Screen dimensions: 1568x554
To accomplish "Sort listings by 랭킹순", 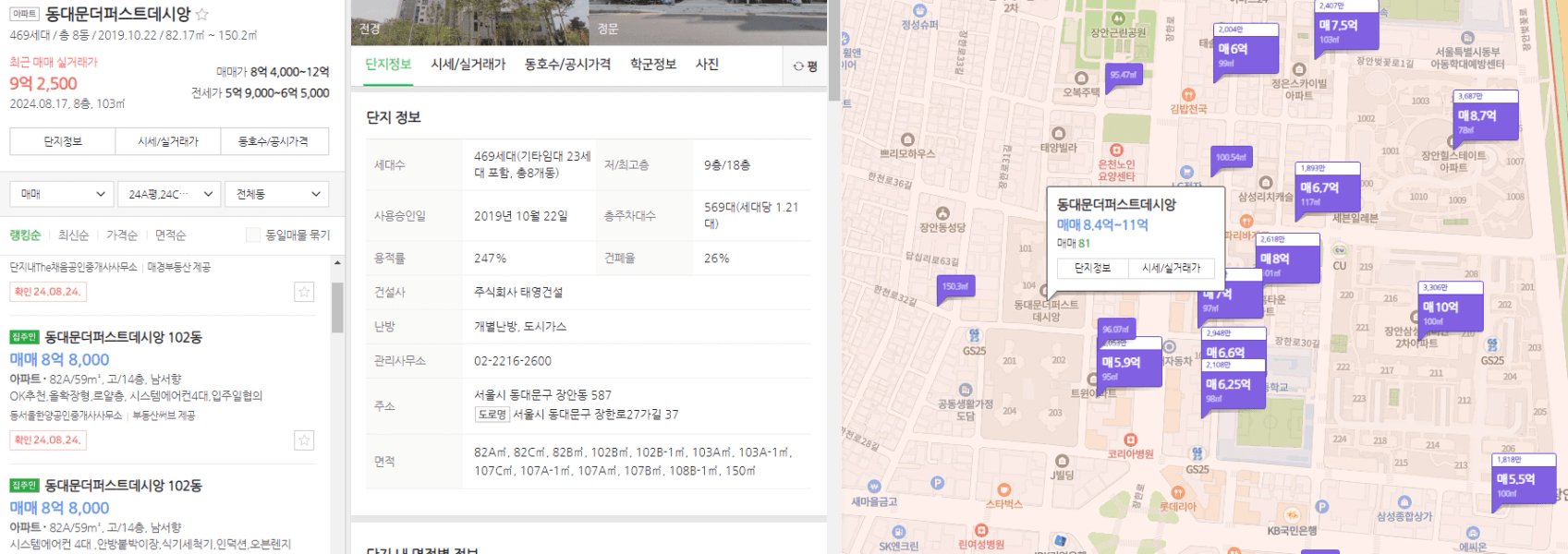I will 25,235.
